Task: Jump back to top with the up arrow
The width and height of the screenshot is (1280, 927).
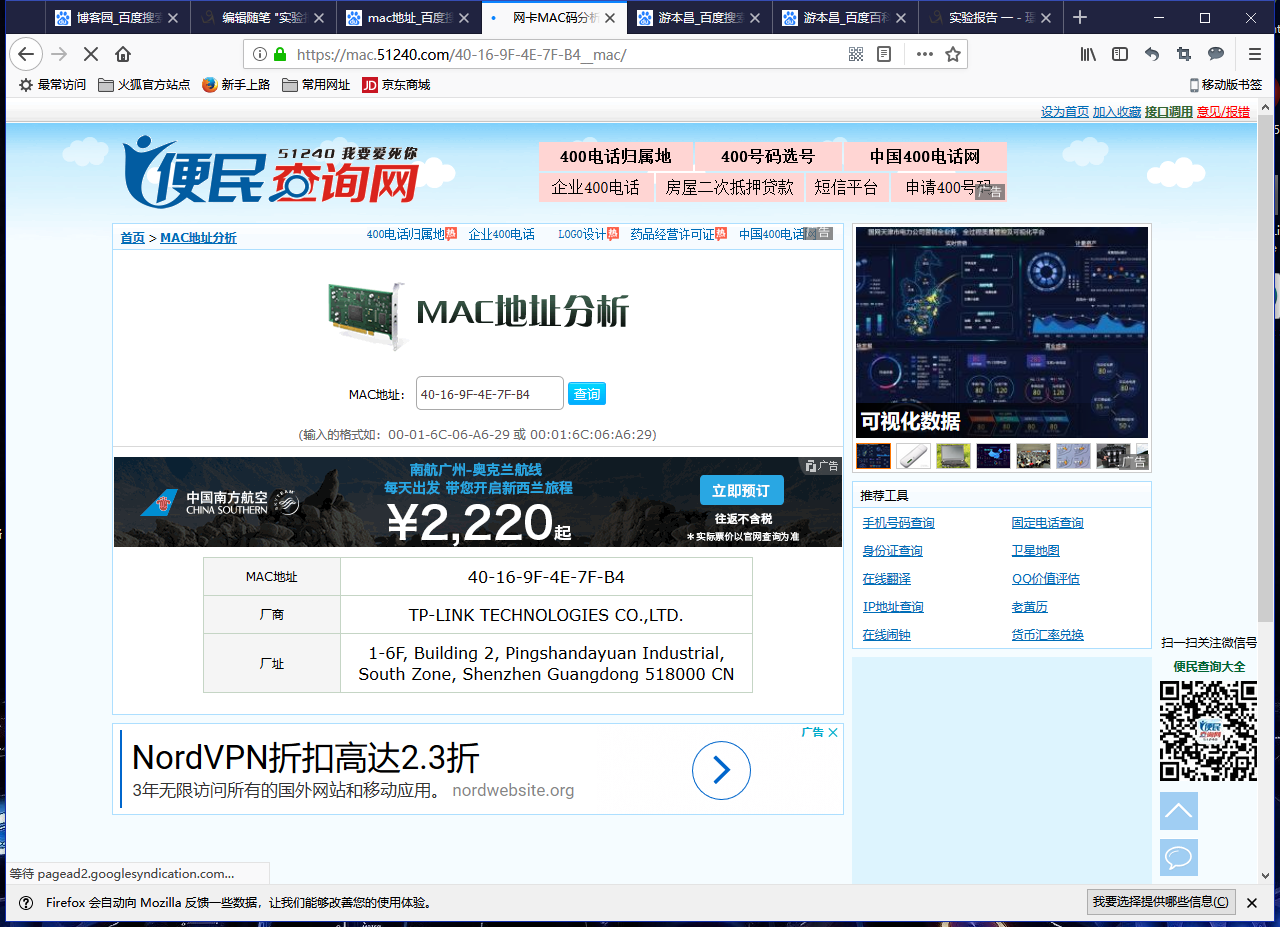Action: click(1179, 811)
